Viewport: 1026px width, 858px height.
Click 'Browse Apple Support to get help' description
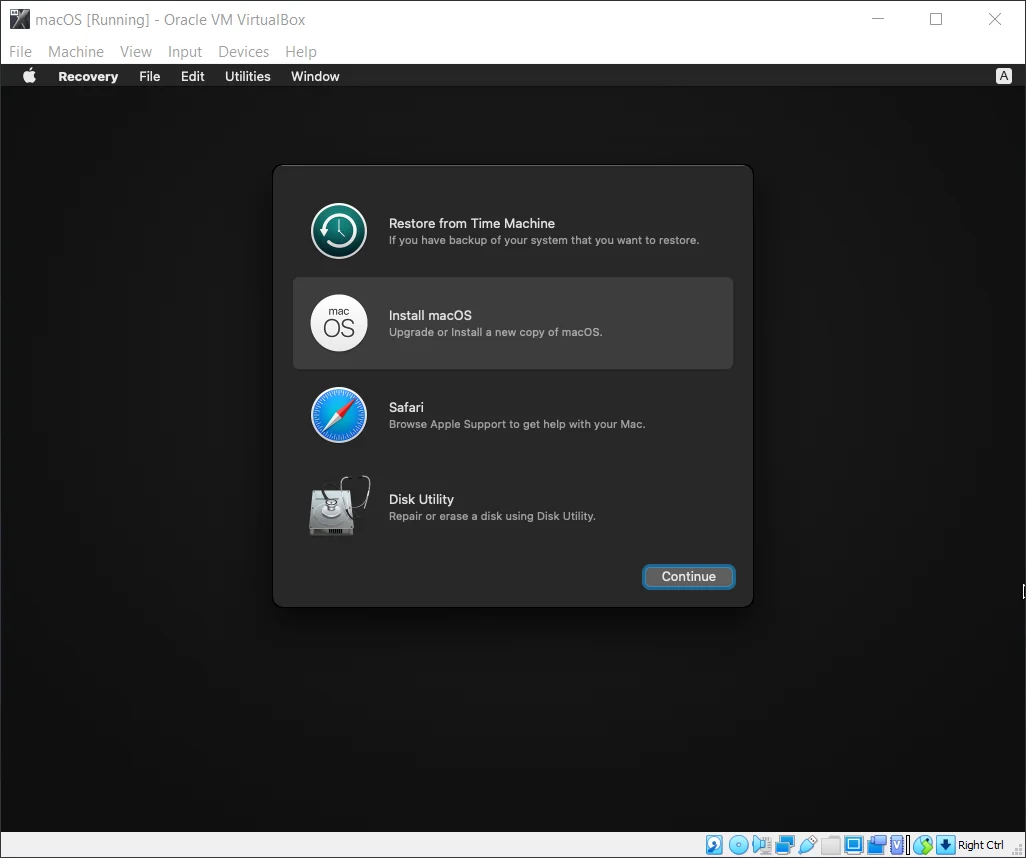[517, 424]
